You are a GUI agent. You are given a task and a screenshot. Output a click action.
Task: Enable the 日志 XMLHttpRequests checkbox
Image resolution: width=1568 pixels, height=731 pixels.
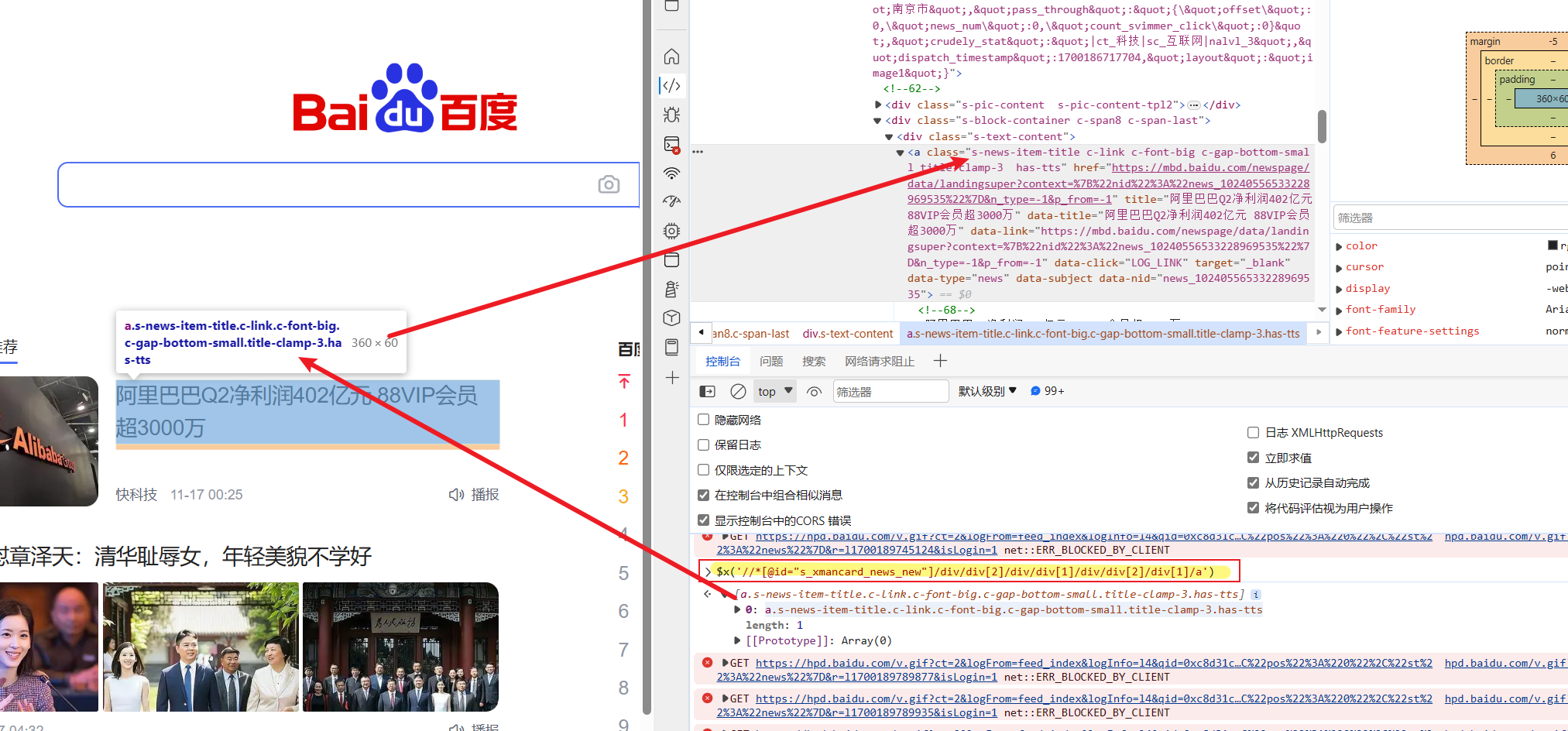1253,432
